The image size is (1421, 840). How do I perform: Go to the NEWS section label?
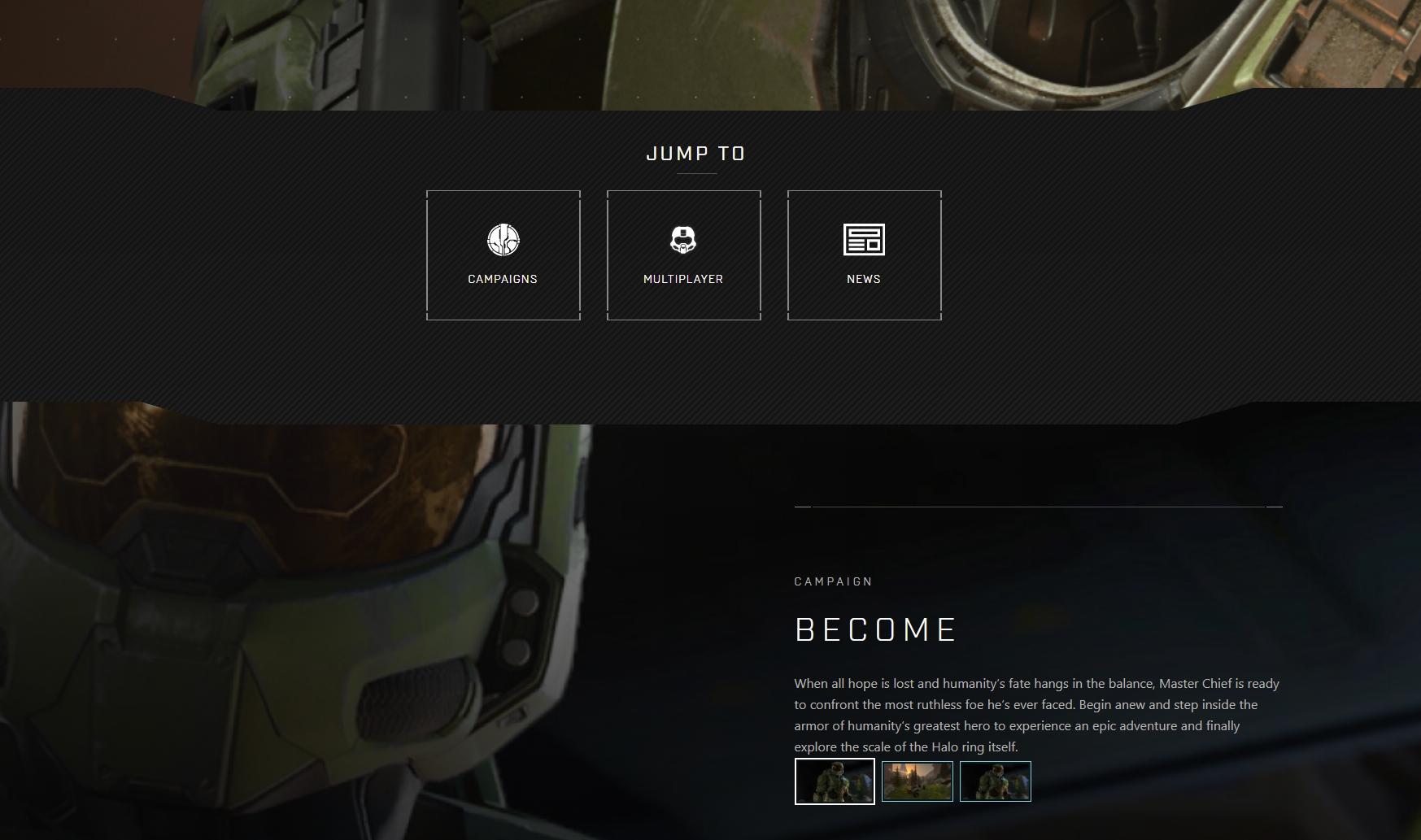click(864, 279)
